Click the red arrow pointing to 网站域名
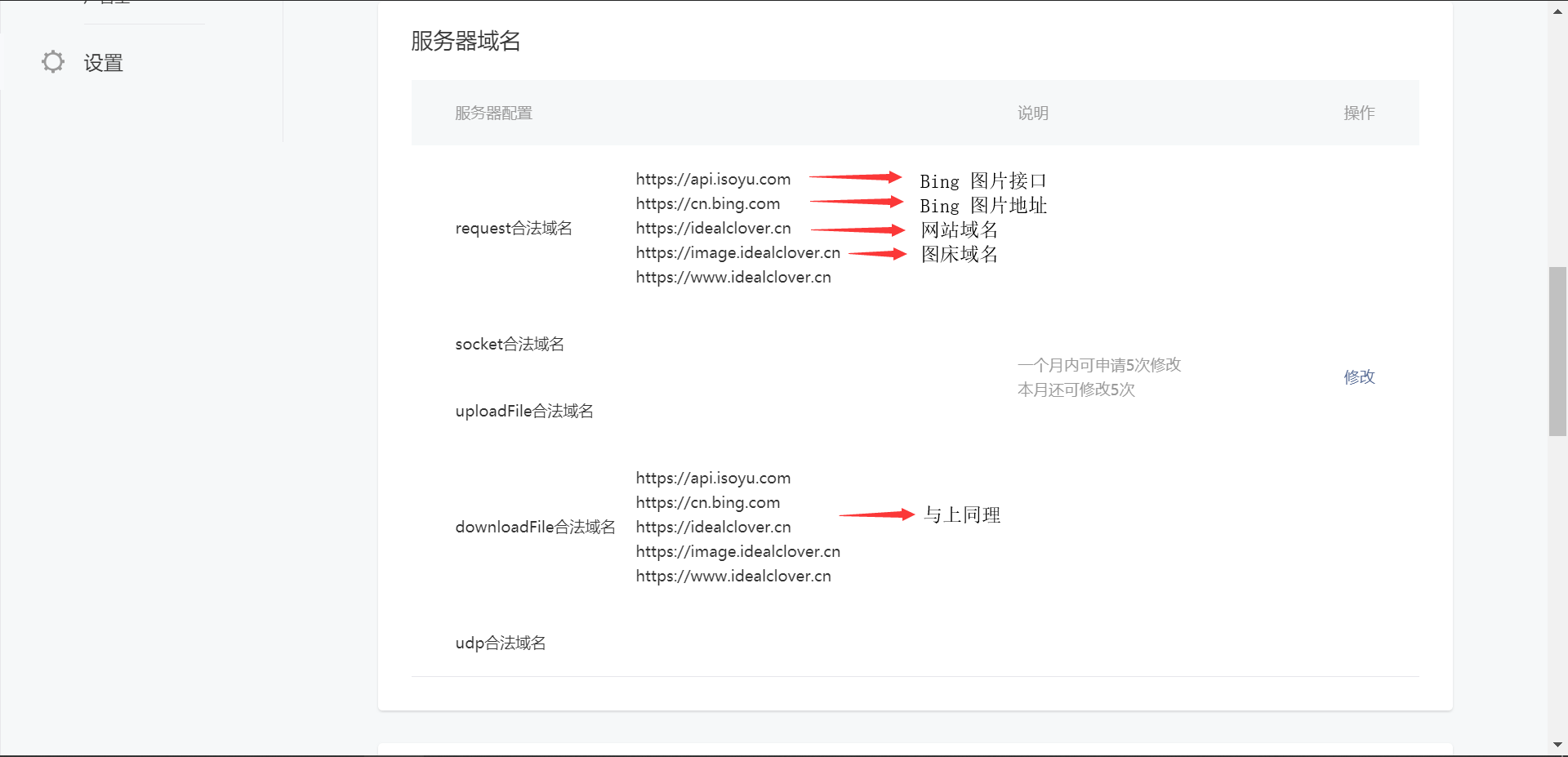Viewport: 1568px width, 757px height. 857,230
